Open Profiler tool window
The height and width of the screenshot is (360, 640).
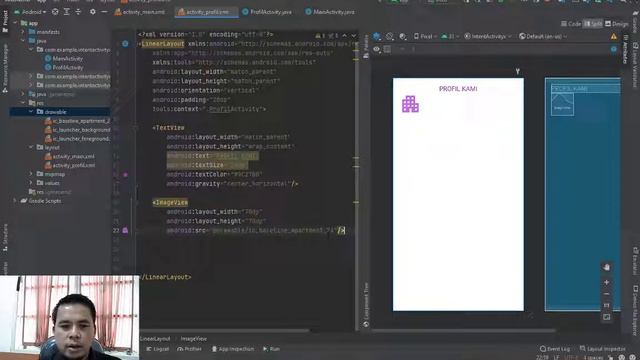coord(189,349)
